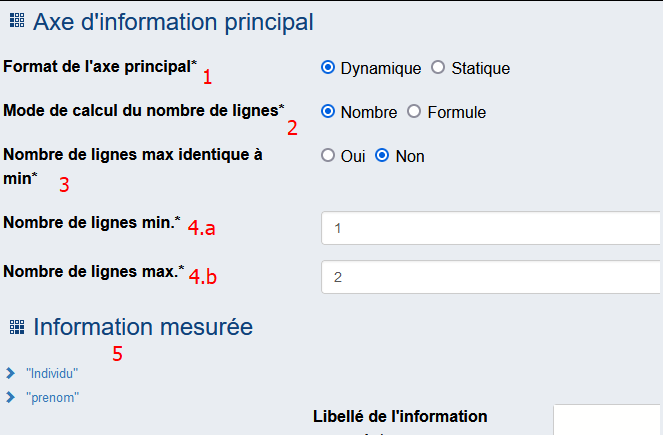Click the grid icon beside Axe d'information principal
The height and width of the screenshot is (435, 663).
pos(17,20)
